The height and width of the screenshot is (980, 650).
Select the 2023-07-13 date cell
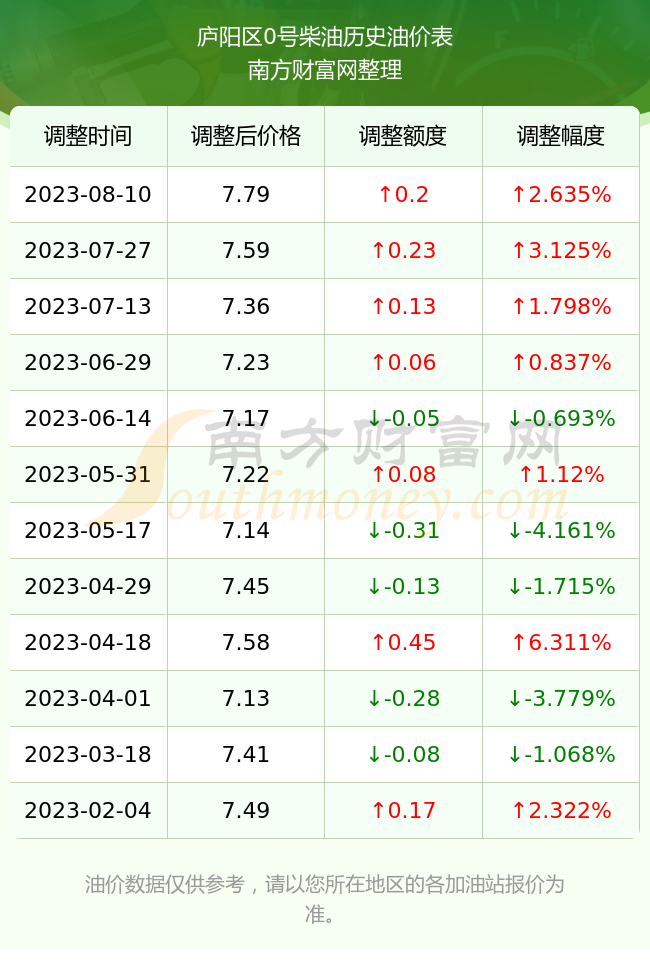coord(88,306)
